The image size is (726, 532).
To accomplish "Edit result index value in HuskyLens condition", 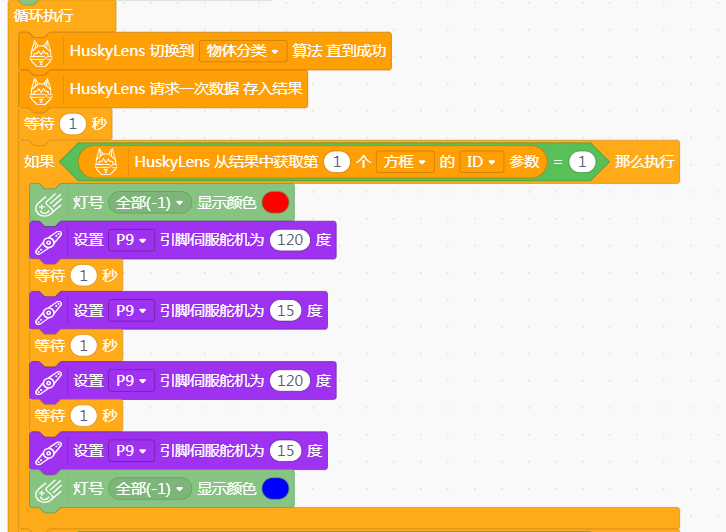I will pos(337,162).
